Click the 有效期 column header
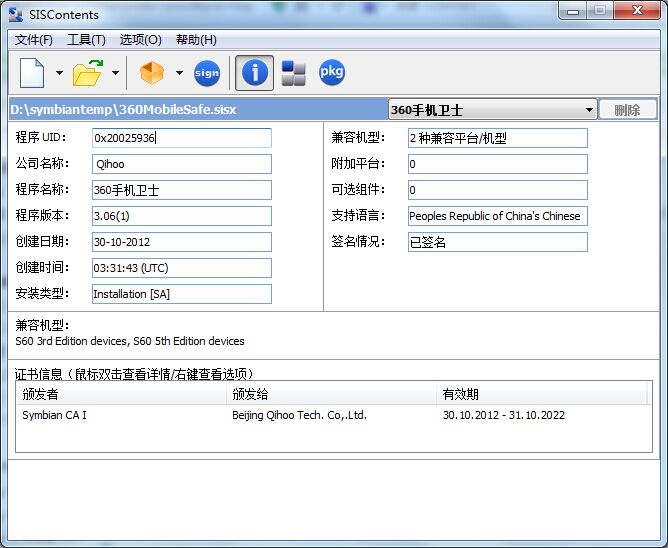Image resolution: width=668 pixels, height=548 pixels. (x=542, y=394)
